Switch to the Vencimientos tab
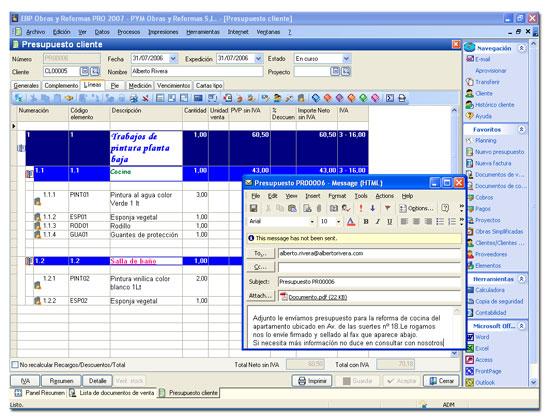This screenshot has width=550, height=419. pos(174,86)
